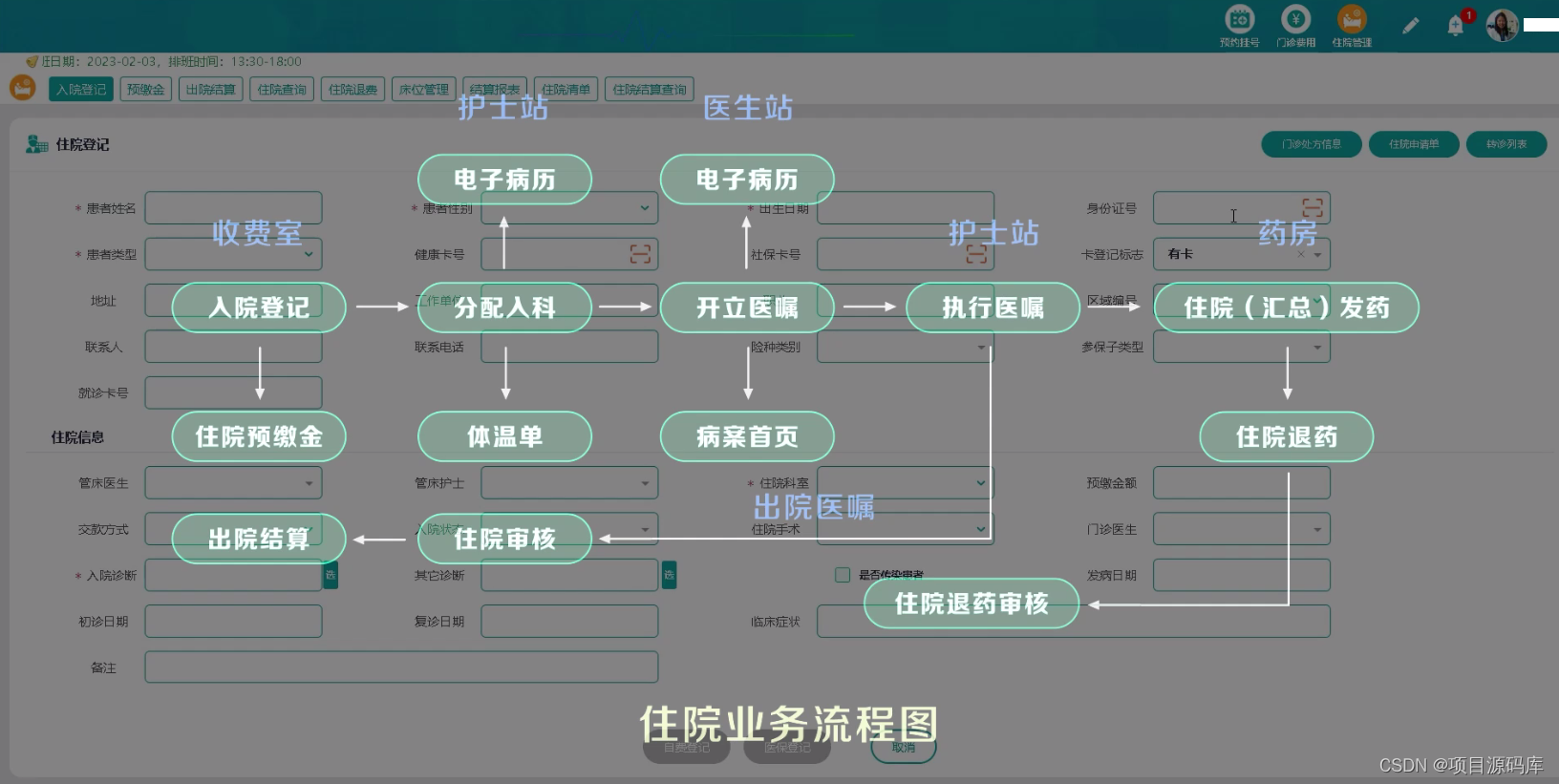The height and width of the screenshot is (784, 1559).
Task: Click the 就诊卡号 input field
Action: (233, 392)
